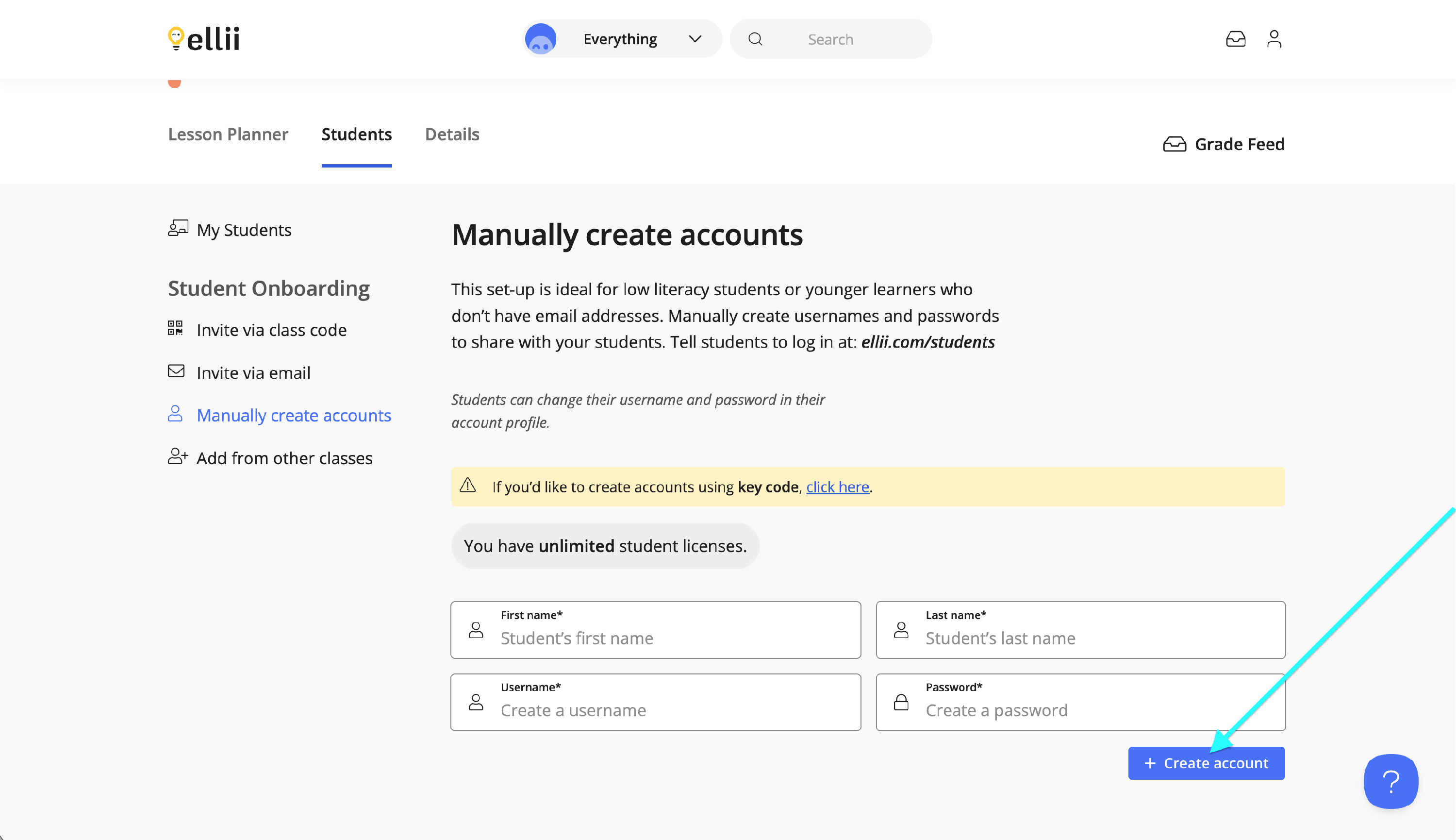Image resolution: width=1456 pixels, height=840 pixels.
Task: Select the Students tab
Action: [x=356, y=134]
